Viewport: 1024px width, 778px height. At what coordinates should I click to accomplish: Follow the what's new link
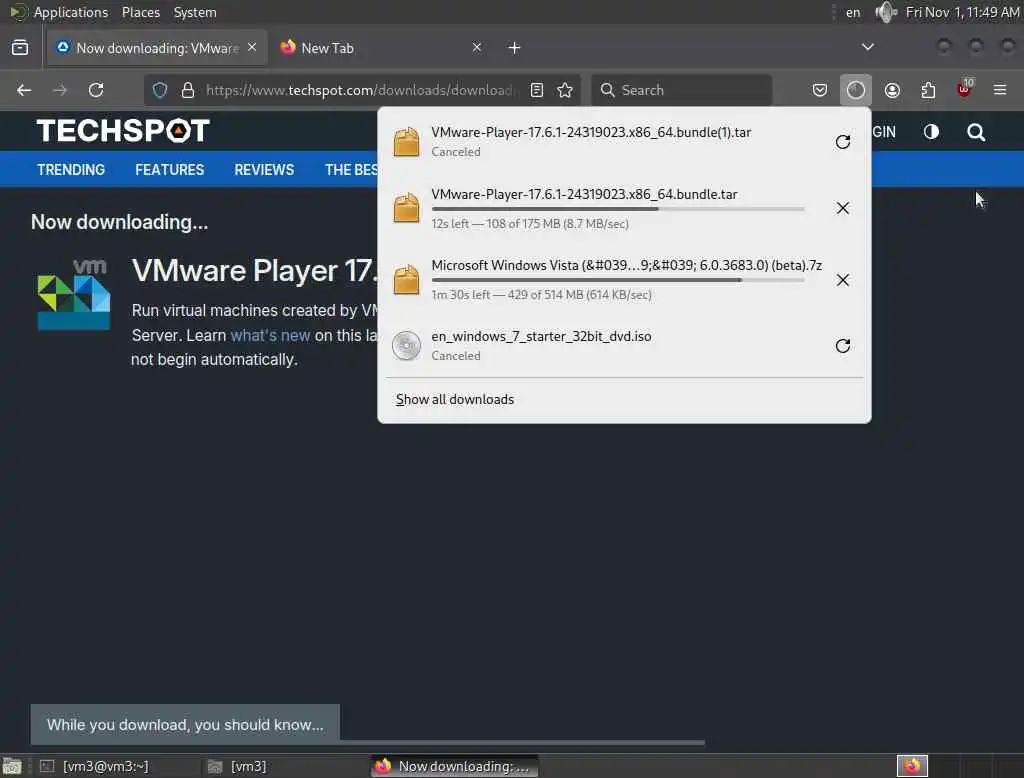click(270, 335)
